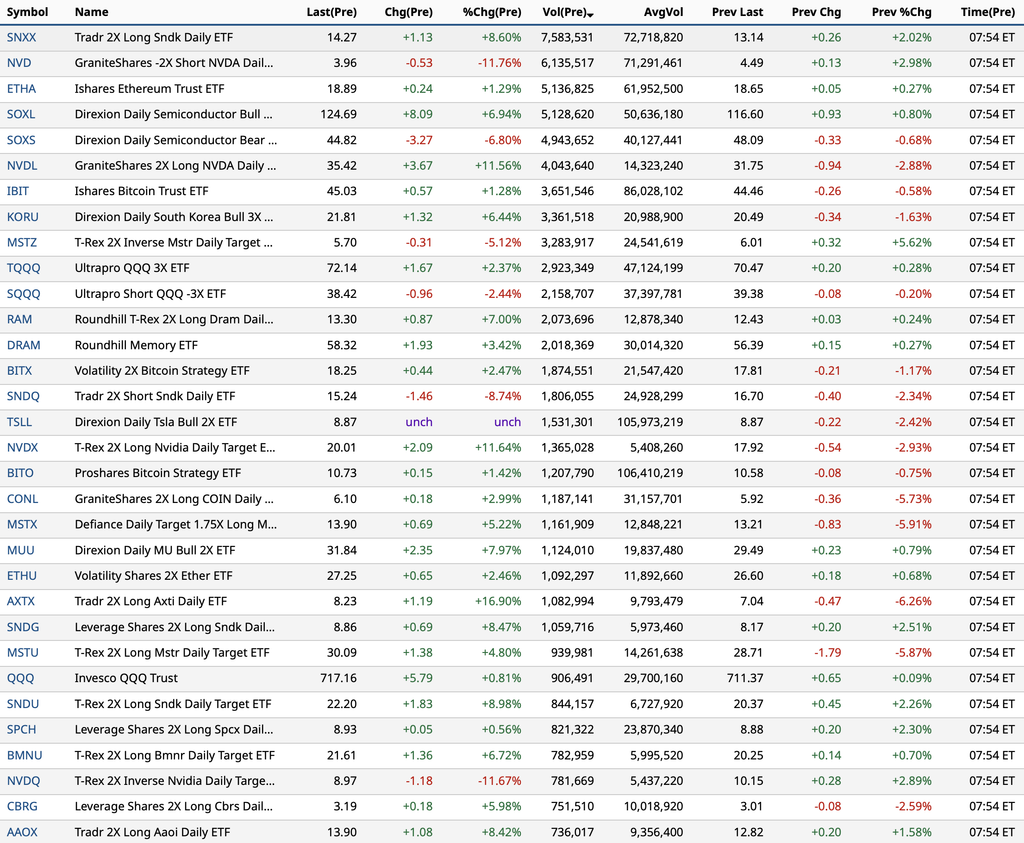Open the AXTX symbol link
Image resolution: width=1024 pixels, height=843 pixels.
21,601
